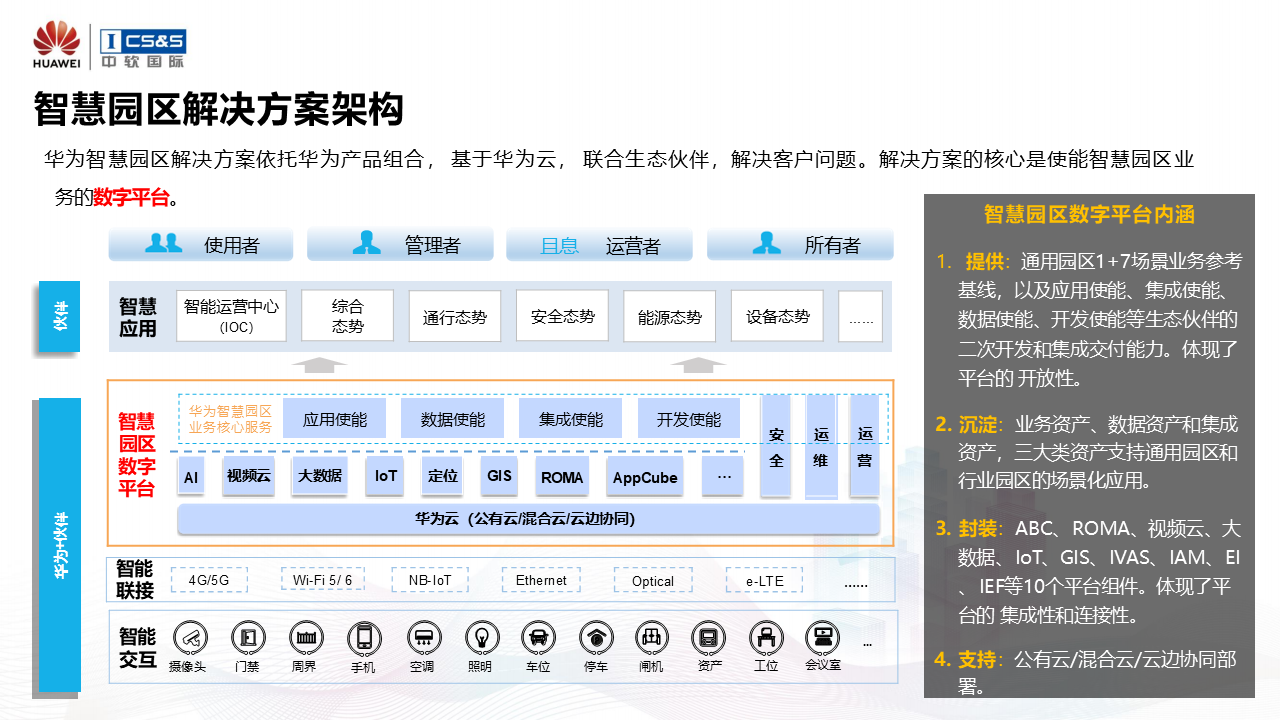Click the 沉淀 keyword in right panel
Viewport: 1280px width, 720px height.
pos(978,423)
